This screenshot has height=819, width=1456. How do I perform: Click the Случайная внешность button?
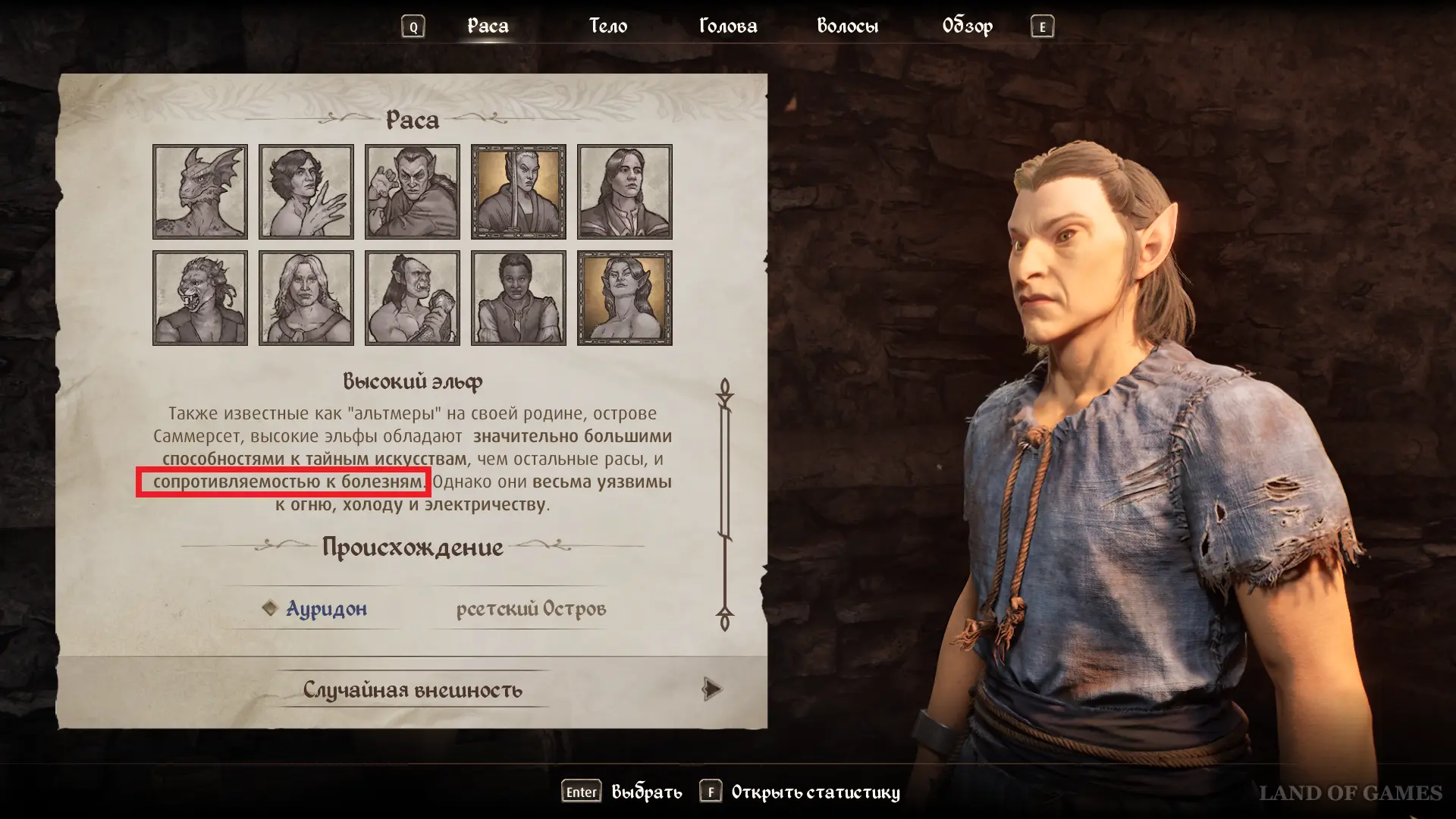pyautogui.click(x=413, y=690)
